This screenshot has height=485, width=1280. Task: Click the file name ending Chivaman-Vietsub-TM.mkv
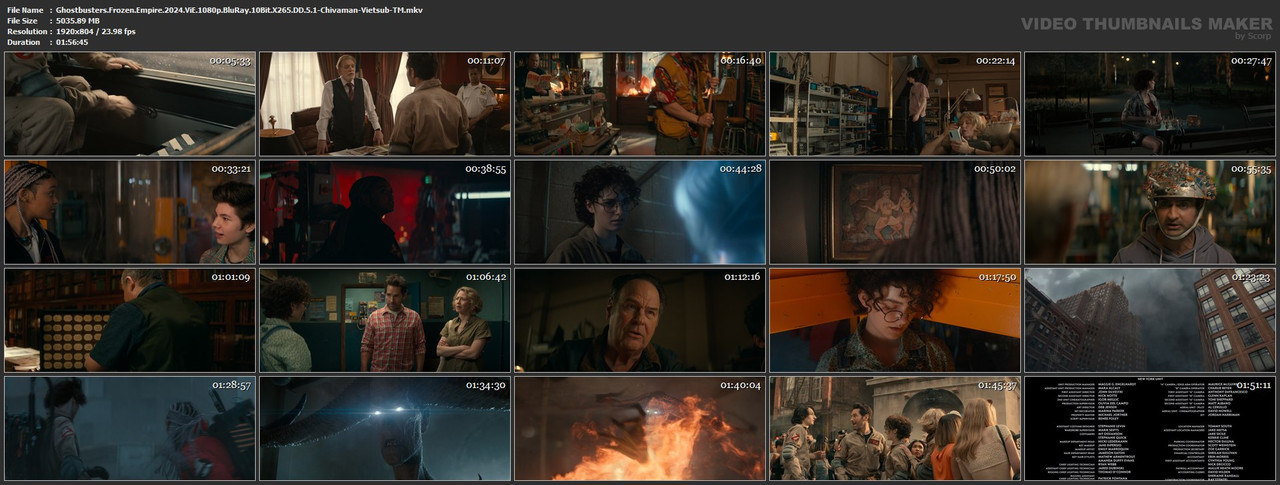[239, 9]
